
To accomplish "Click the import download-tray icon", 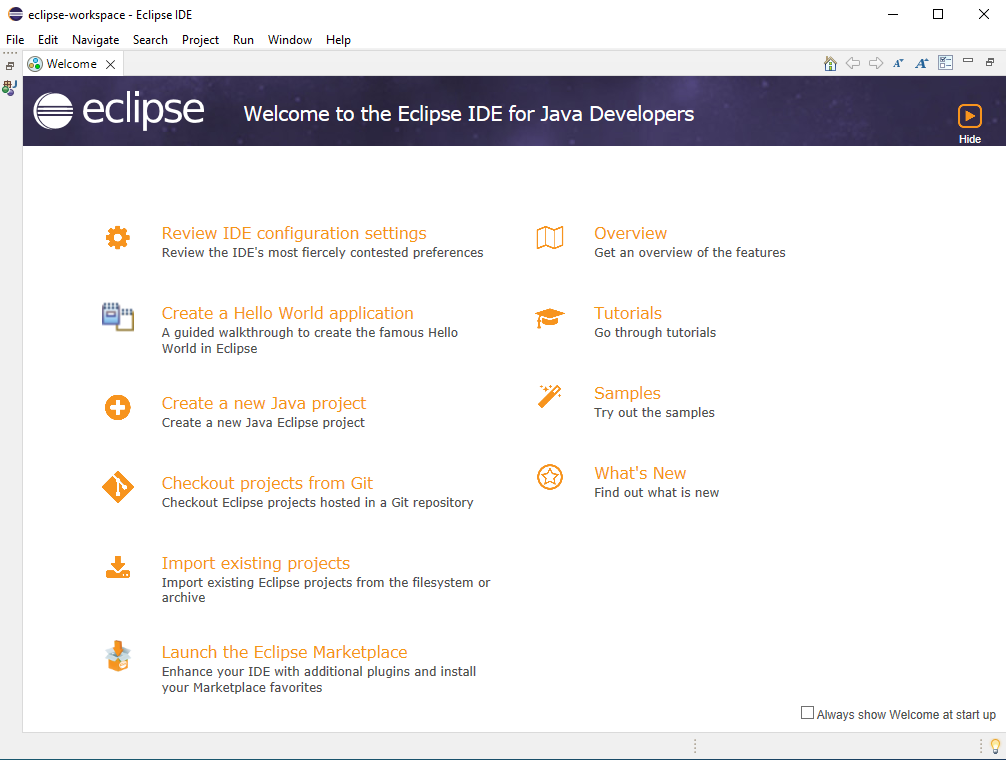I will [x=117, y=568].
